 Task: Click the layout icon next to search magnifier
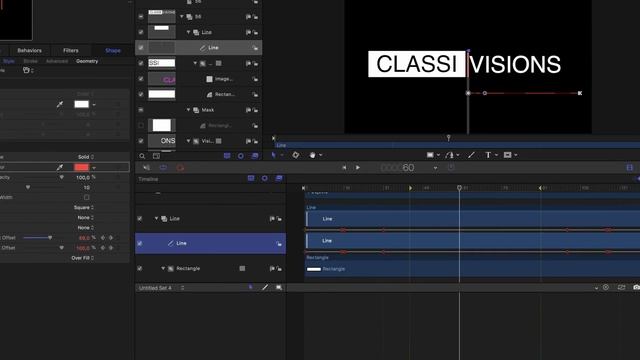(156, 156)
